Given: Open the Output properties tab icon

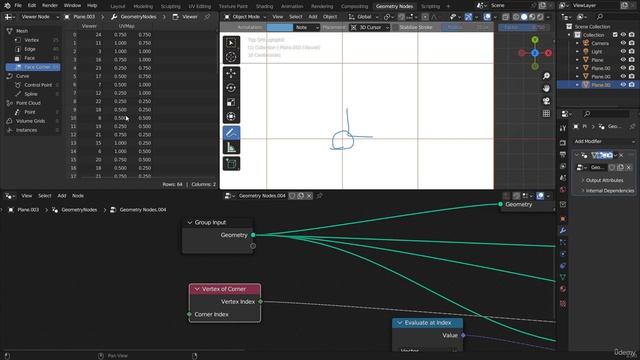Looking at the screenshot, I should (x=563, y=154).
